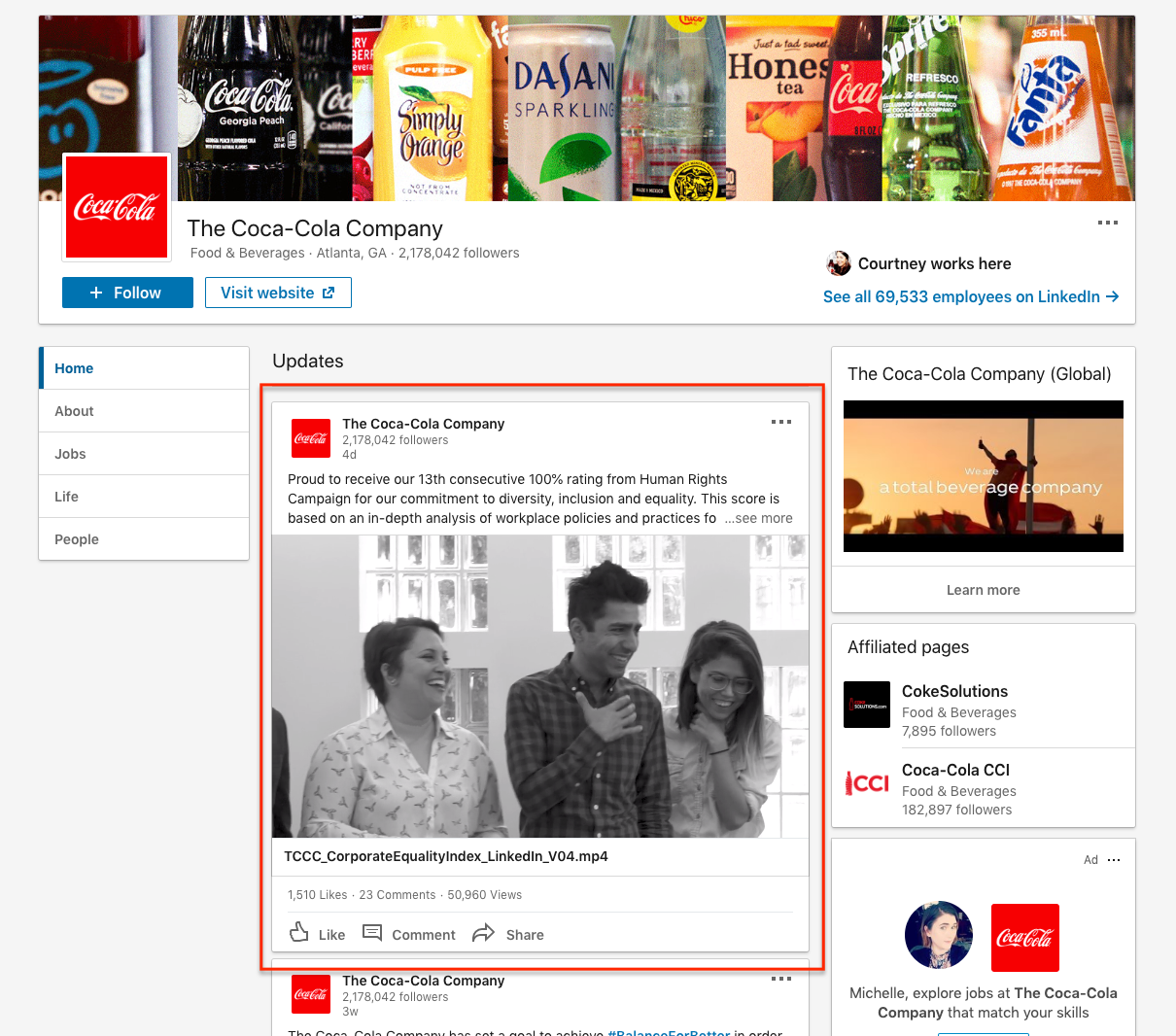
Task: Click 'The Coca-Cola Company' page title
Action: 315,228
